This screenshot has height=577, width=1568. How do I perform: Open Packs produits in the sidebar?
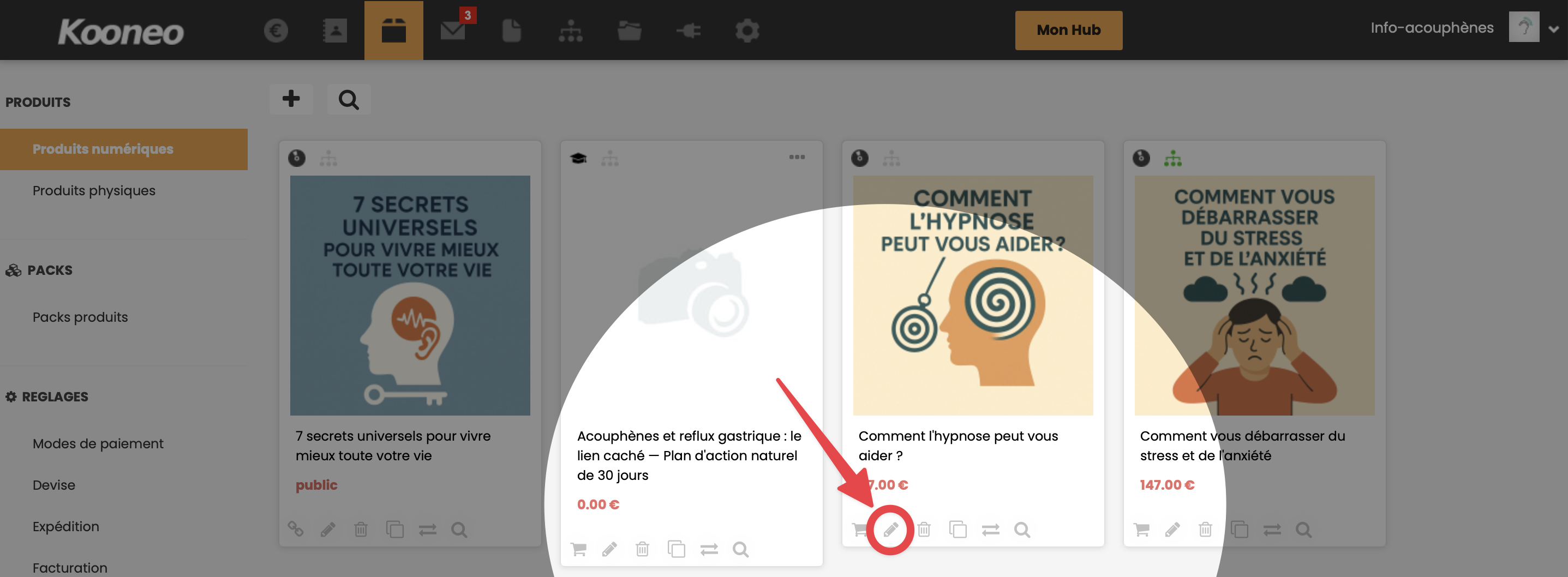pyautogui.click(x=80, y=317)
